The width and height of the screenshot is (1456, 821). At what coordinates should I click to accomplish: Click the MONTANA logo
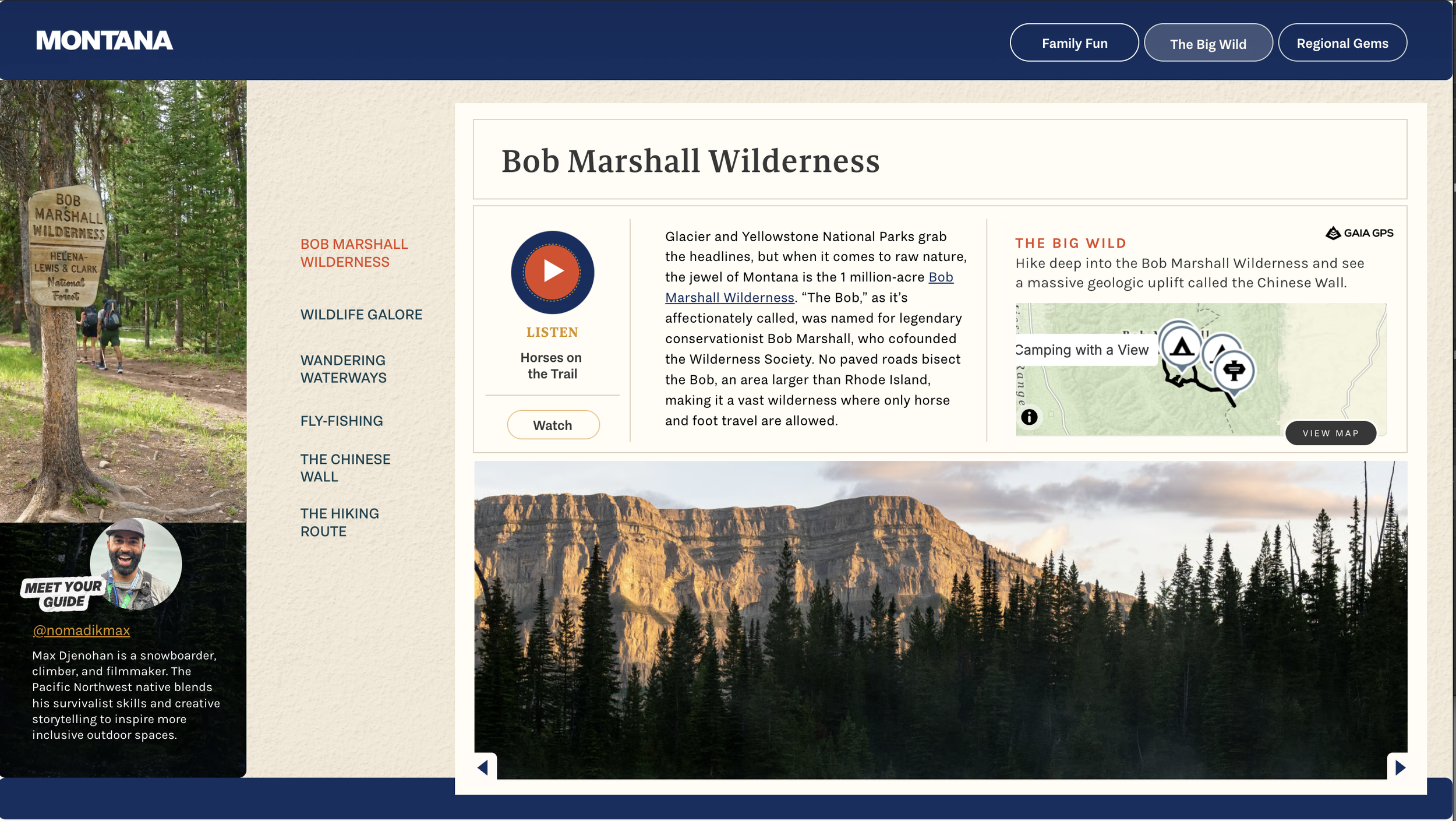[x=104, y=41]
